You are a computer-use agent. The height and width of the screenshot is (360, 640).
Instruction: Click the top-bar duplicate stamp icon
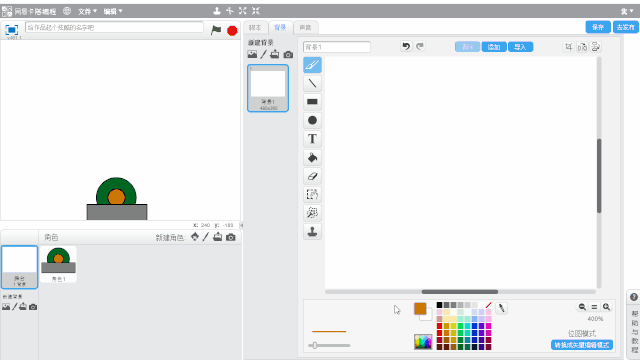(217, 11)
